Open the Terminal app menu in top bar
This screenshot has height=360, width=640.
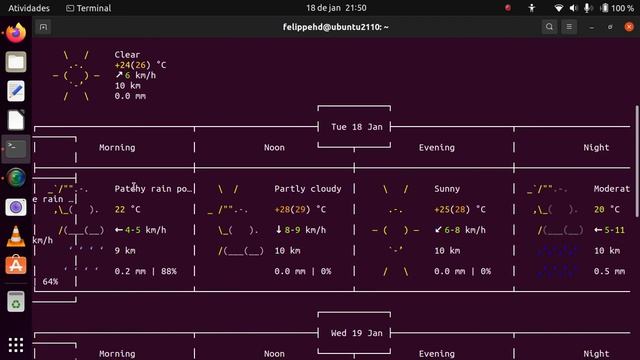[89, 8]
